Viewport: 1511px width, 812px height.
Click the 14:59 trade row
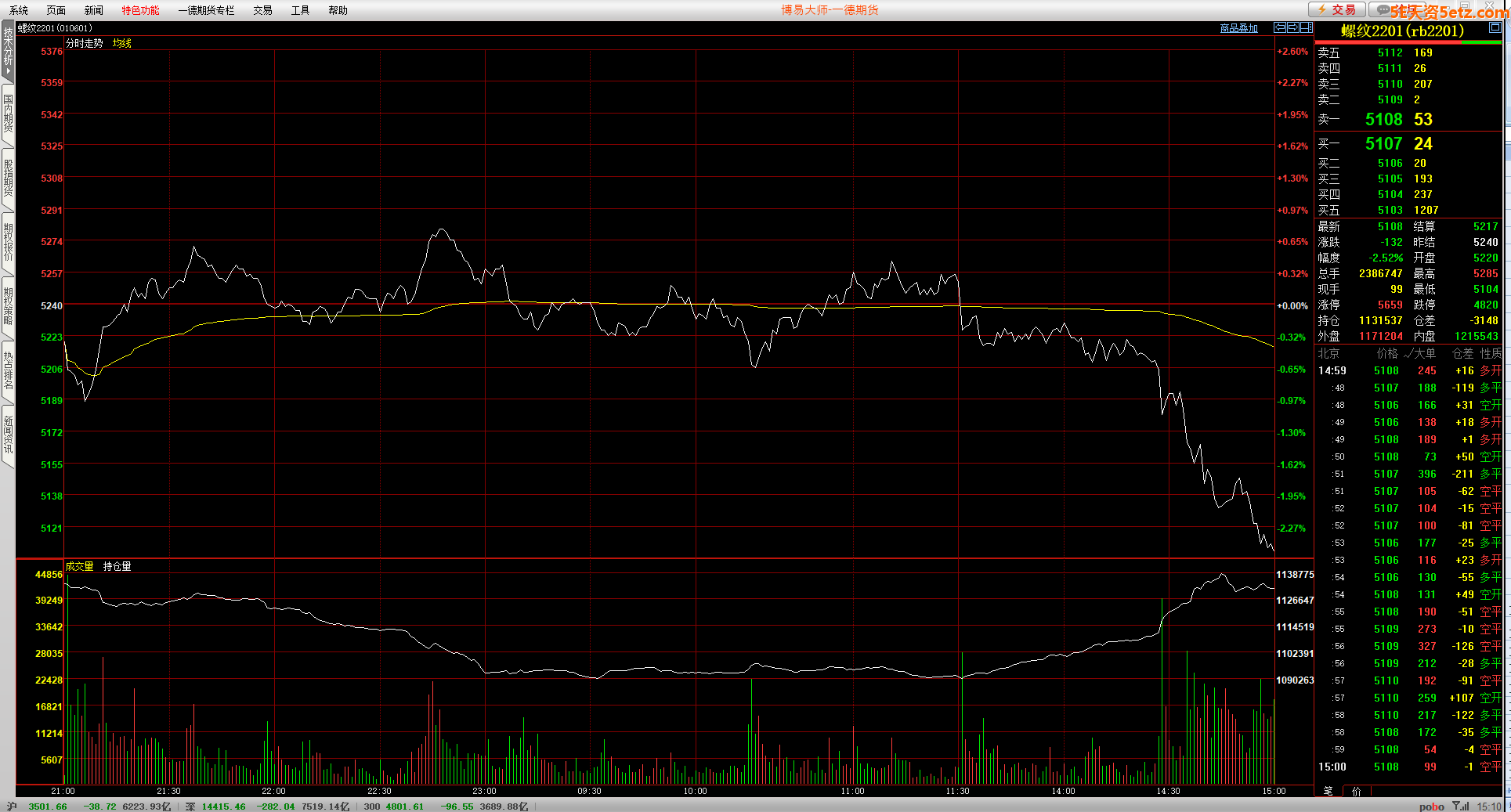[x=1409, y=370]
